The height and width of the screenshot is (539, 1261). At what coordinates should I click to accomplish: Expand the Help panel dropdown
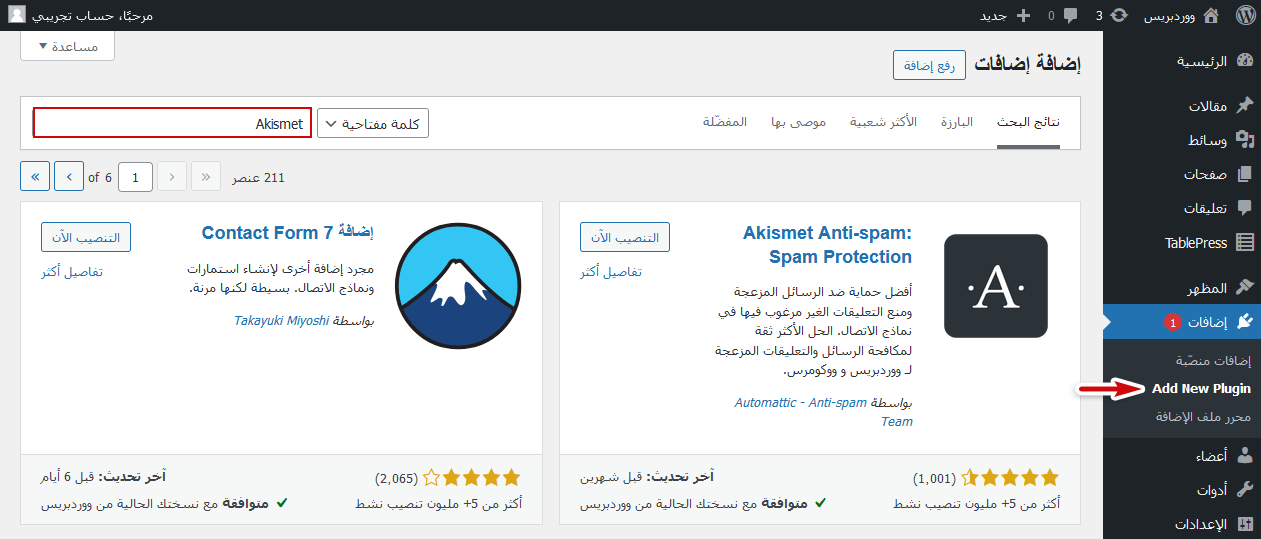click(67, 46)
